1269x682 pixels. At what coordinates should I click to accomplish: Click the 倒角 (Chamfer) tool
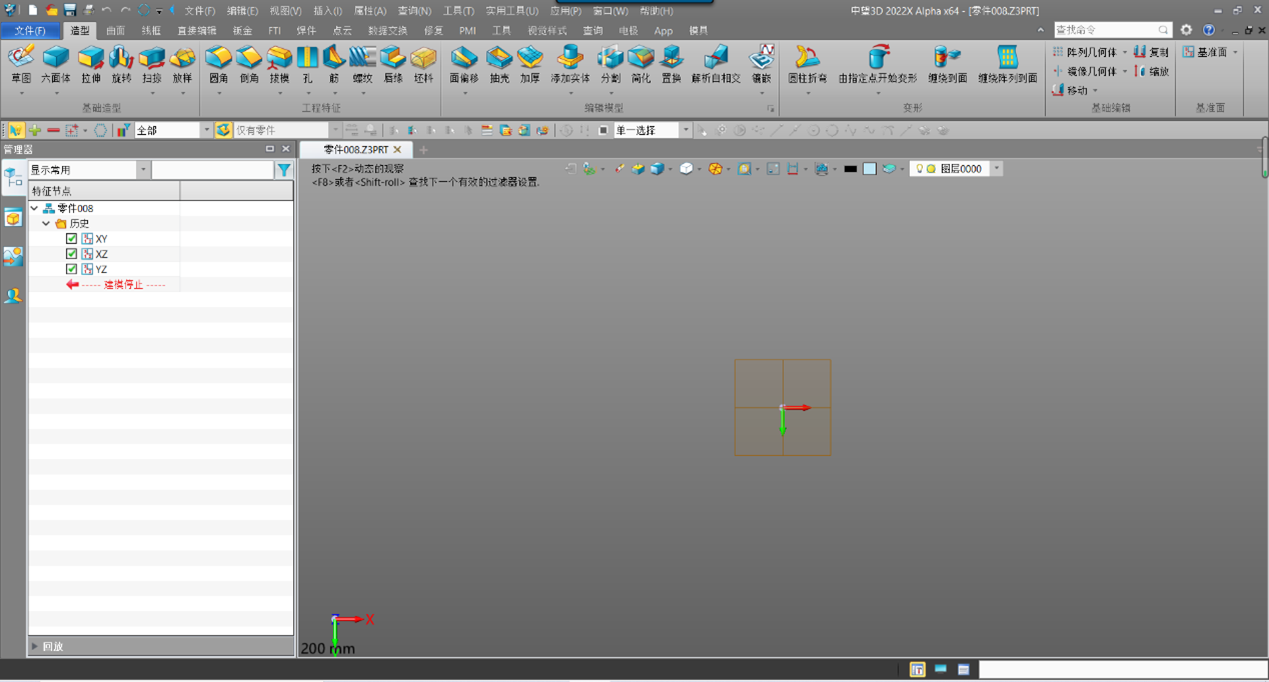[x=249, y=64]
